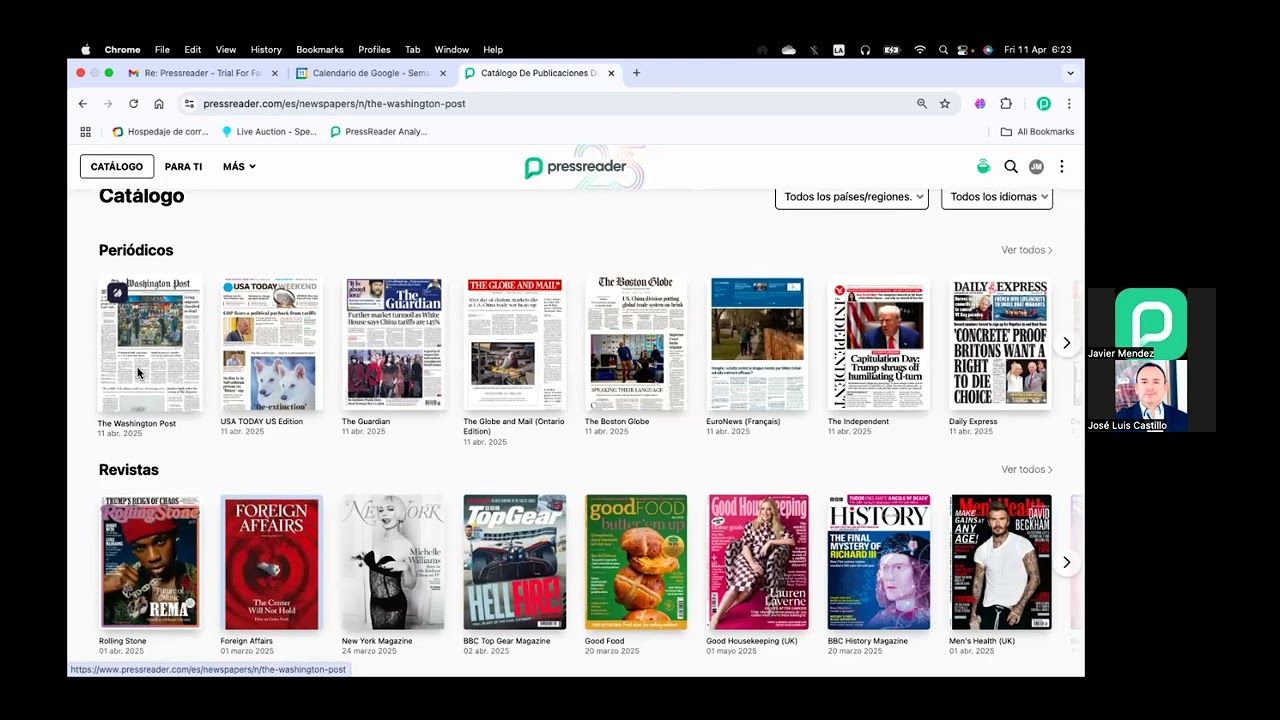Bookmark this page with star icon
Viewport: 1280px width, 720px height.
point(945,104)
